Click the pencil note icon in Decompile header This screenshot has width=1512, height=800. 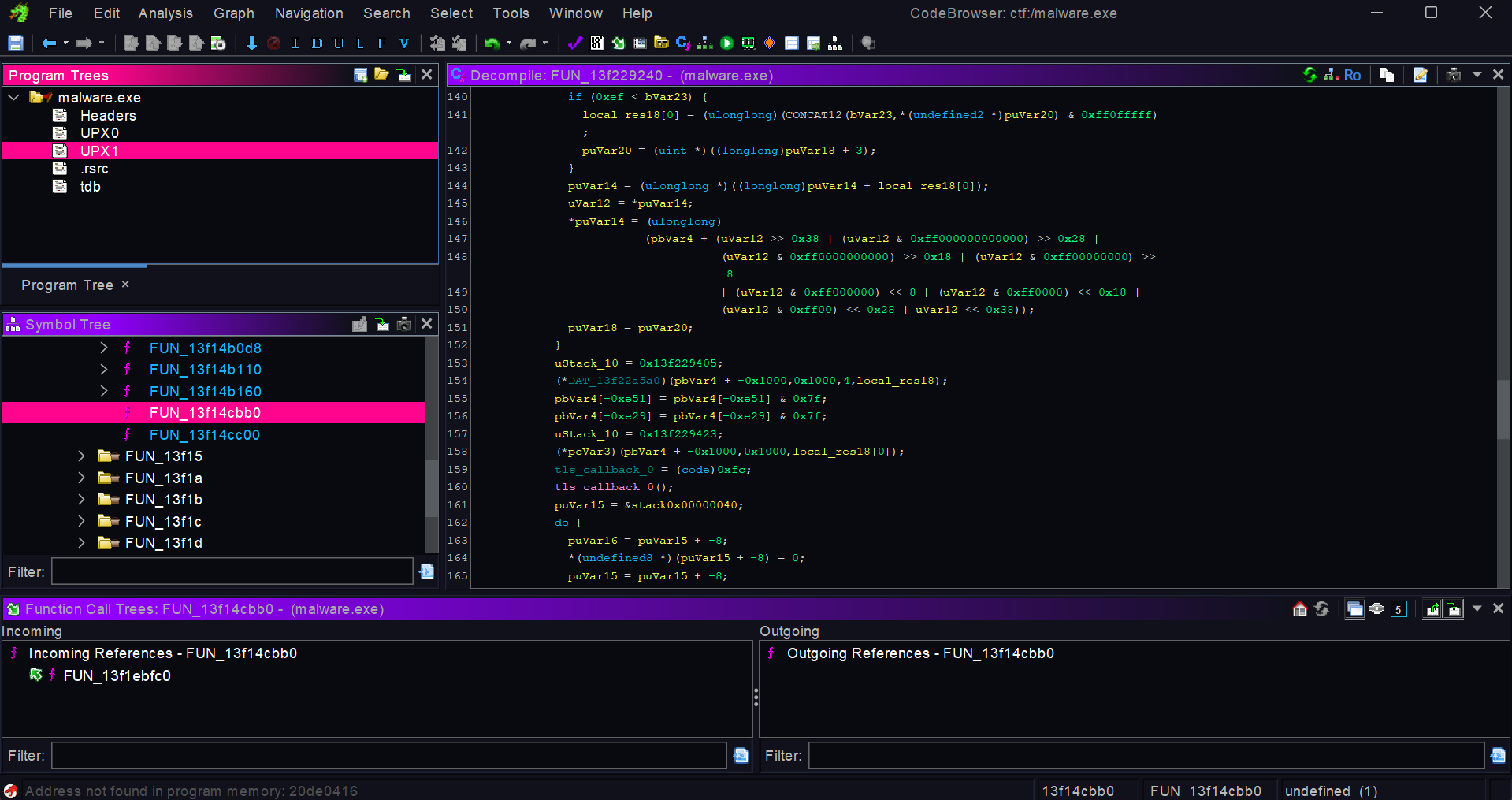[x=1420, y=75]
